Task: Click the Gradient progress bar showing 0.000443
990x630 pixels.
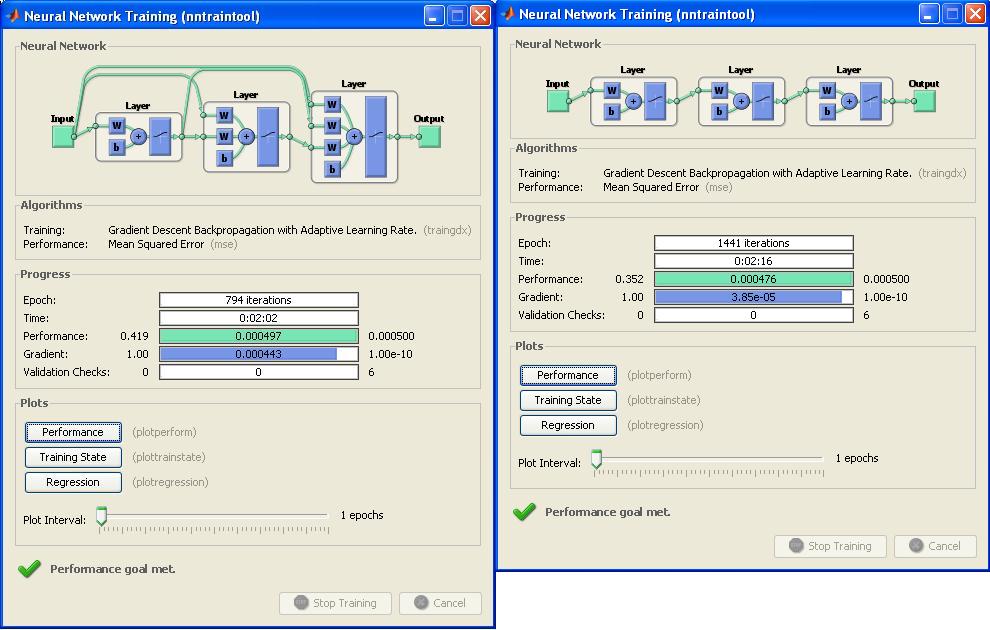Action: tap(258, 354)
